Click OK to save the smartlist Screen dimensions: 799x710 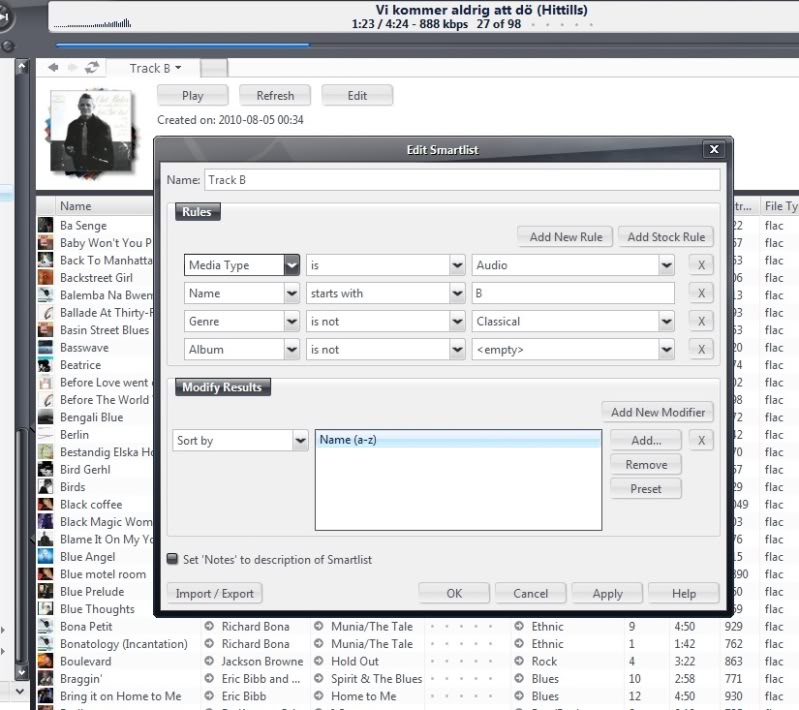coord(454,593)
